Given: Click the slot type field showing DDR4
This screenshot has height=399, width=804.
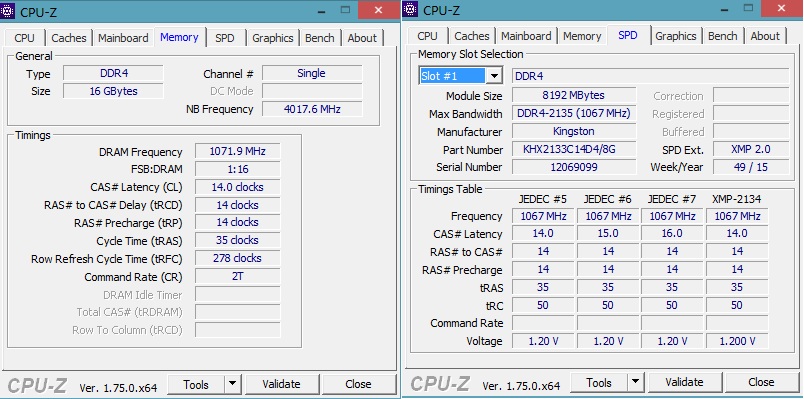Looking at the screenshot, I should point(650,76).
